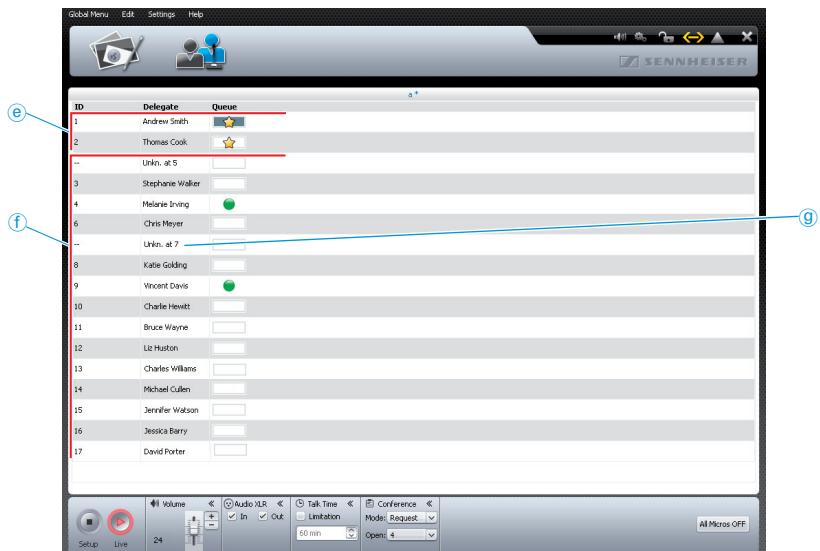Image resolution: width=820 pixels, height=551 pixels.
Task: Select the Charles Williams delegate name
Action: [x=170, y=369]
